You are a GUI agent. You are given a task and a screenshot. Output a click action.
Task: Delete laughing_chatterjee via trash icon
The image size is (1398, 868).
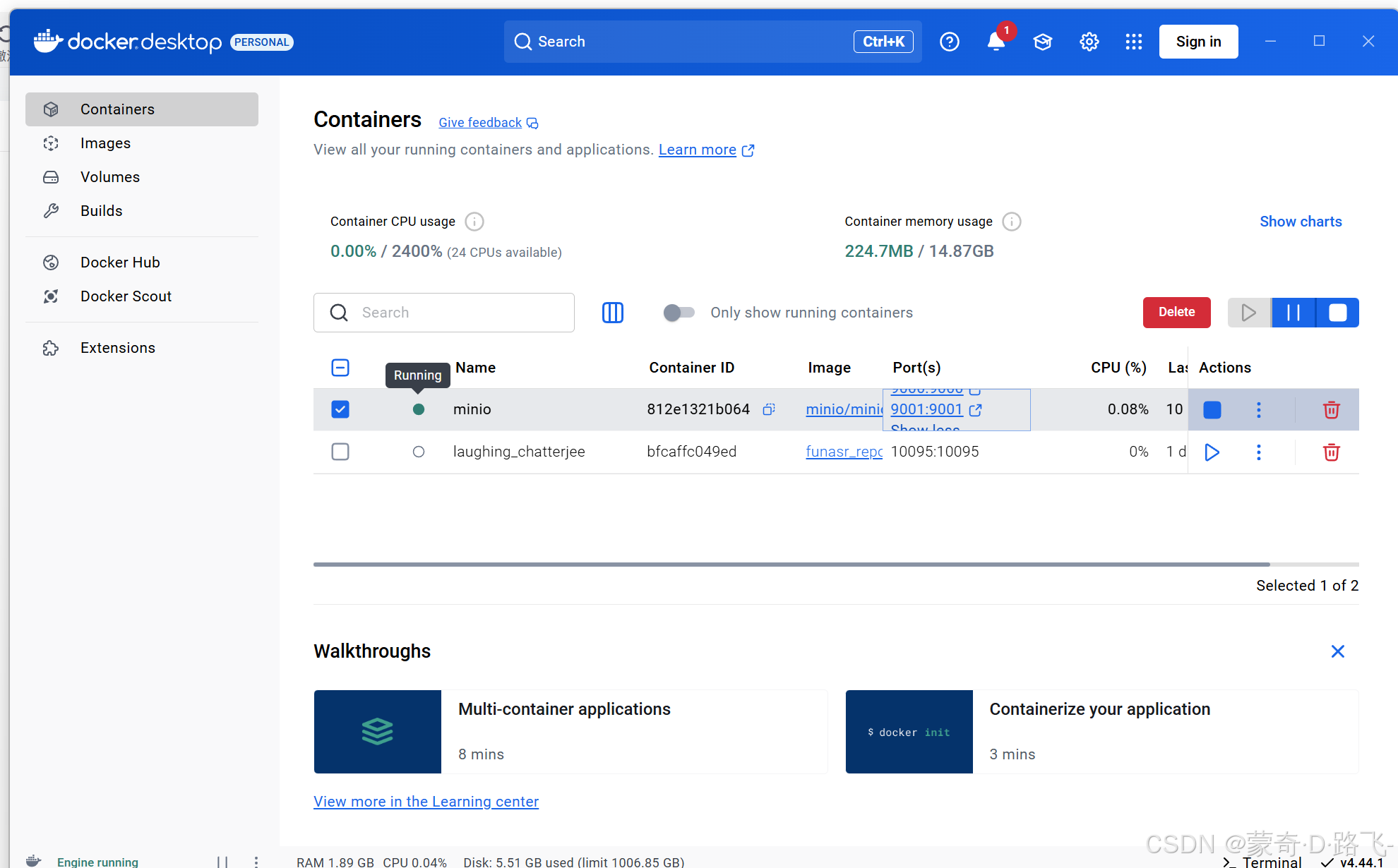pyautogui.click(x=1331, y=452)
